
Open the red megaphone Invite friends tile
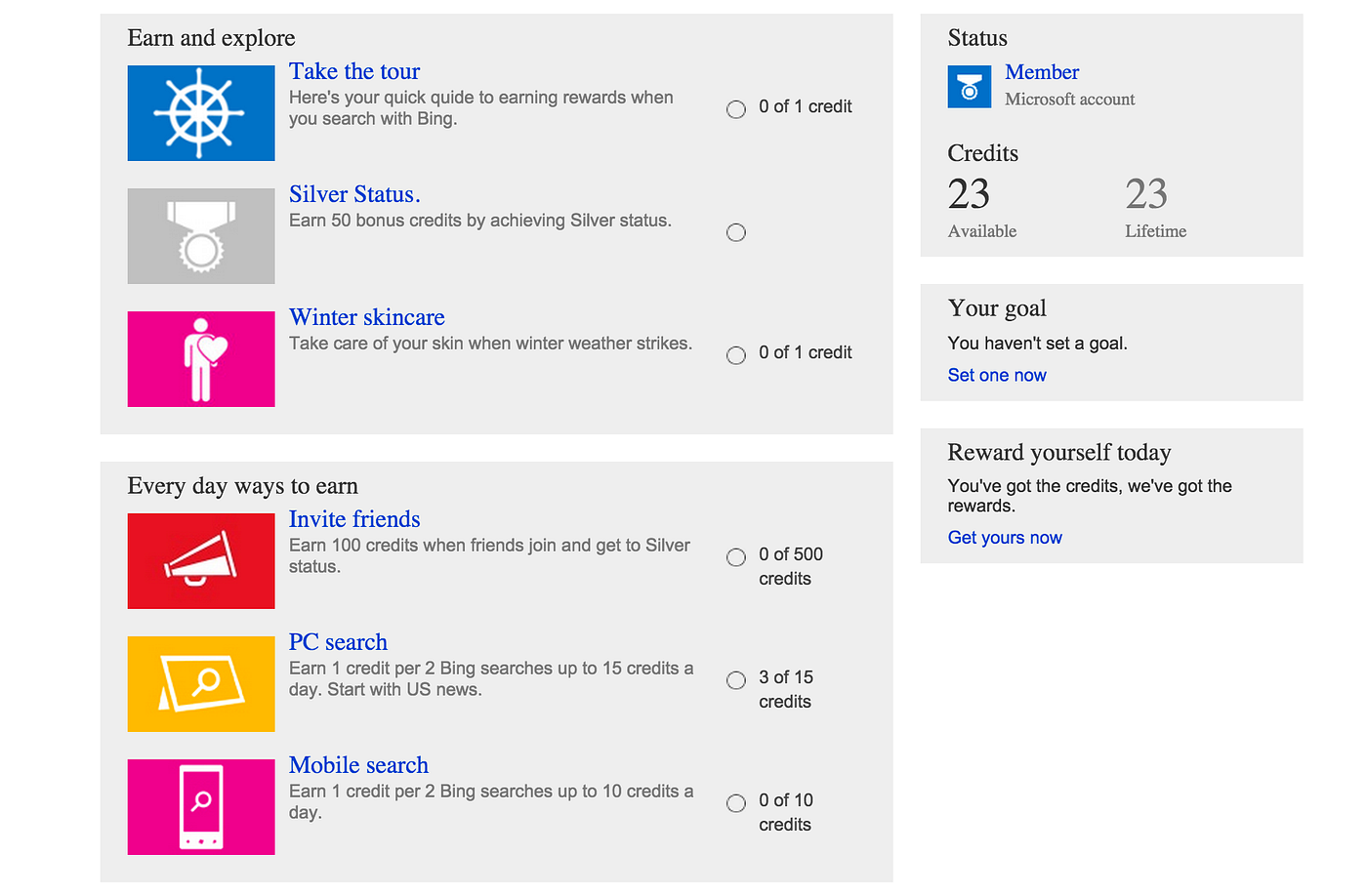(201, 561)
